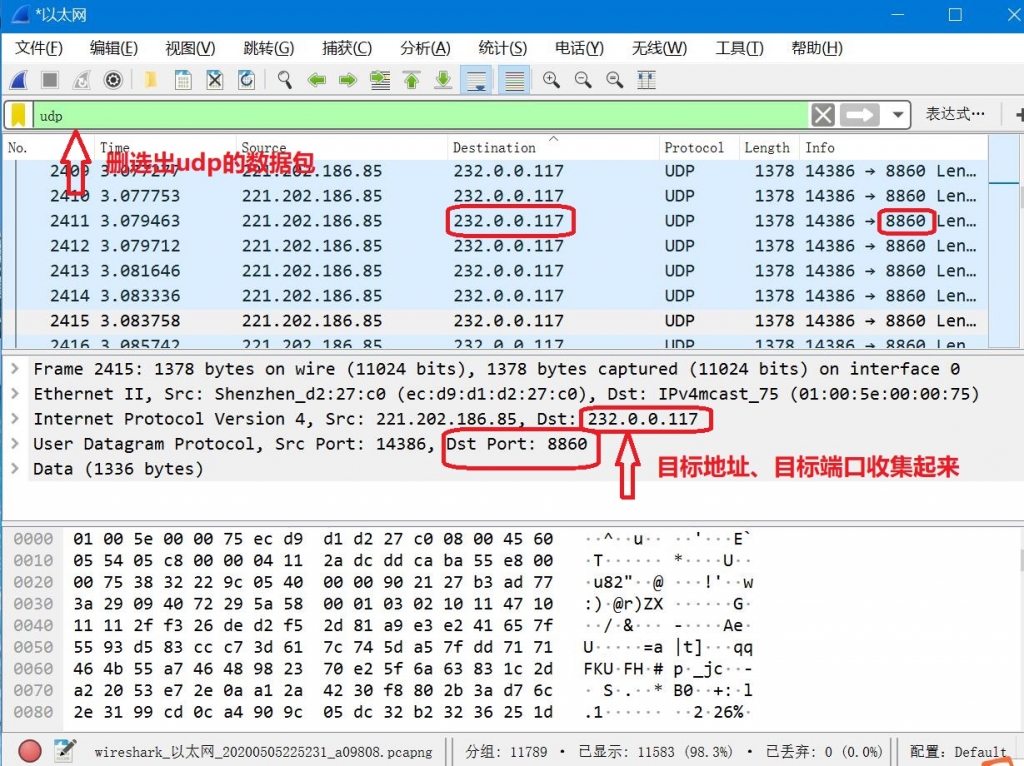1024x766 pixels.
Task: Expand Internet Protocol Version 4 node
Action: 15,419
